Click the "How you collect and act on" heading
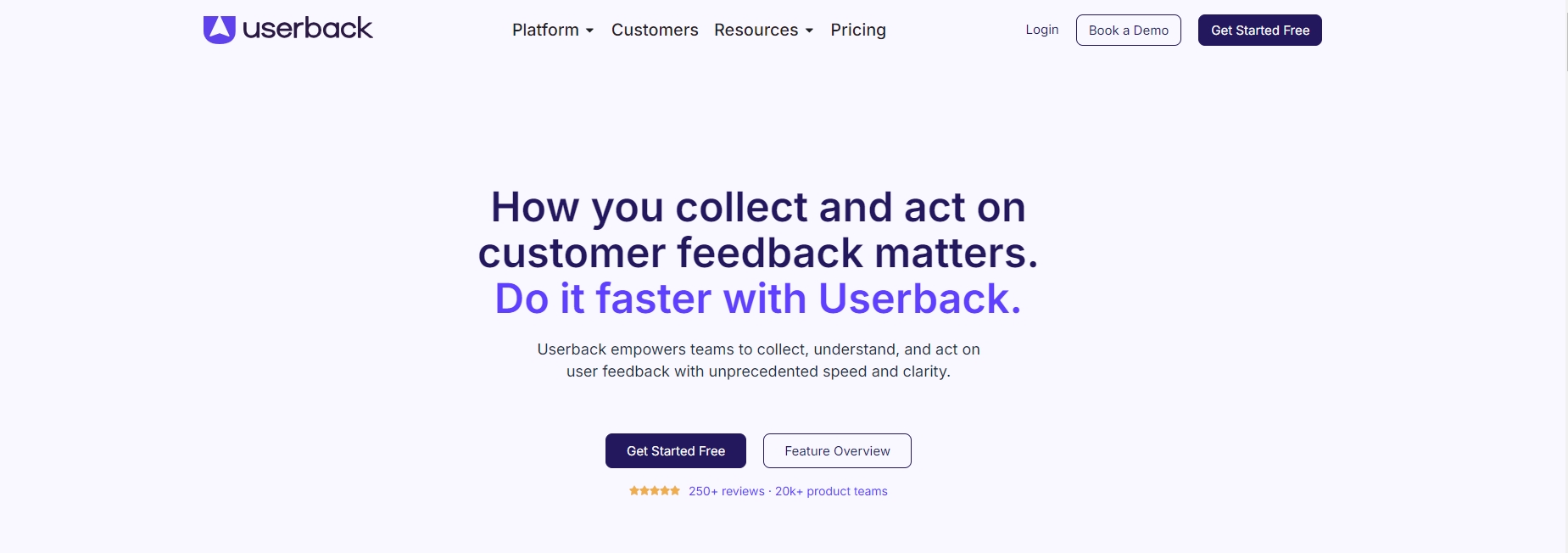 click(x=758, y=208)
